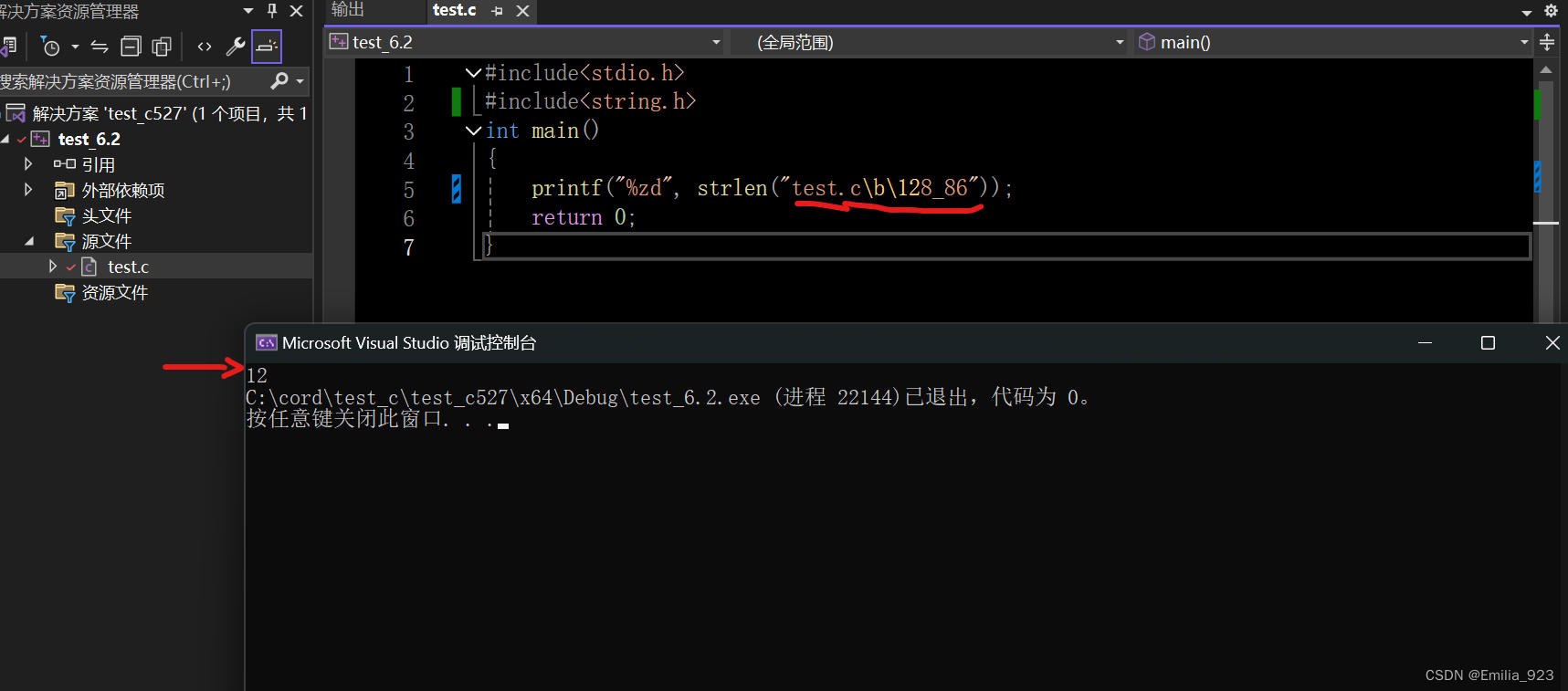Screen dimensions: 1568x691
Task: Click #include<string.h> on line 2
Action: (590, 101)
